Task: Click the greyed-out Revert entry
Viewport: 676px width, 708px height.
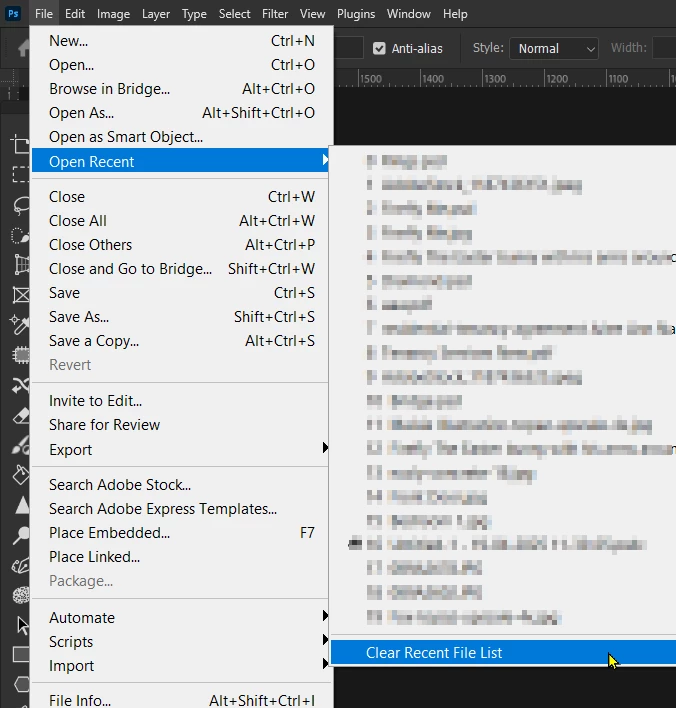Action: (x=181, y=364)
